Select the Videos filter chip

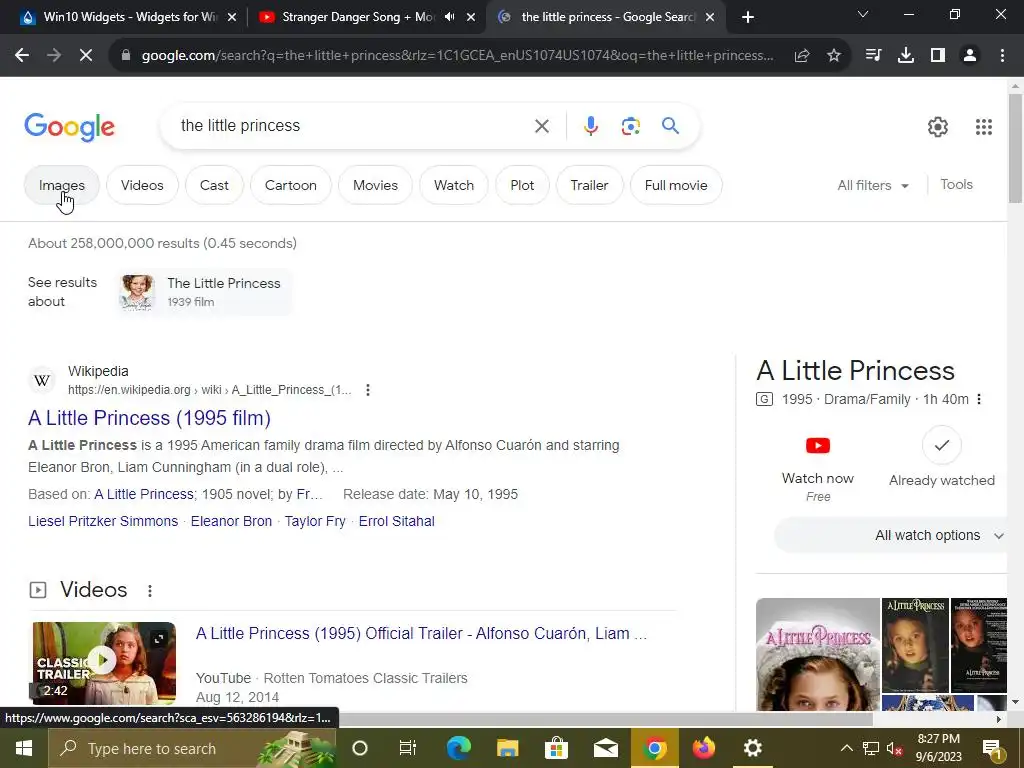coord(142,185)
